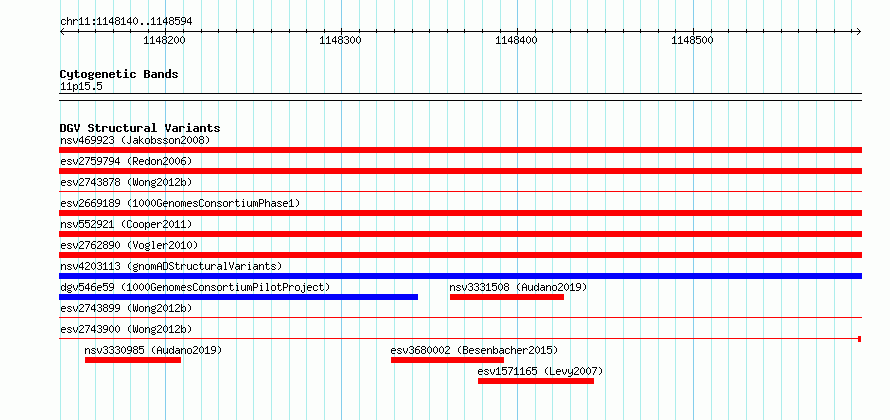Click the red bar of esv2759794
This screenshot has width=890, height=420.
pyautogui.click(x=460, y=171)
